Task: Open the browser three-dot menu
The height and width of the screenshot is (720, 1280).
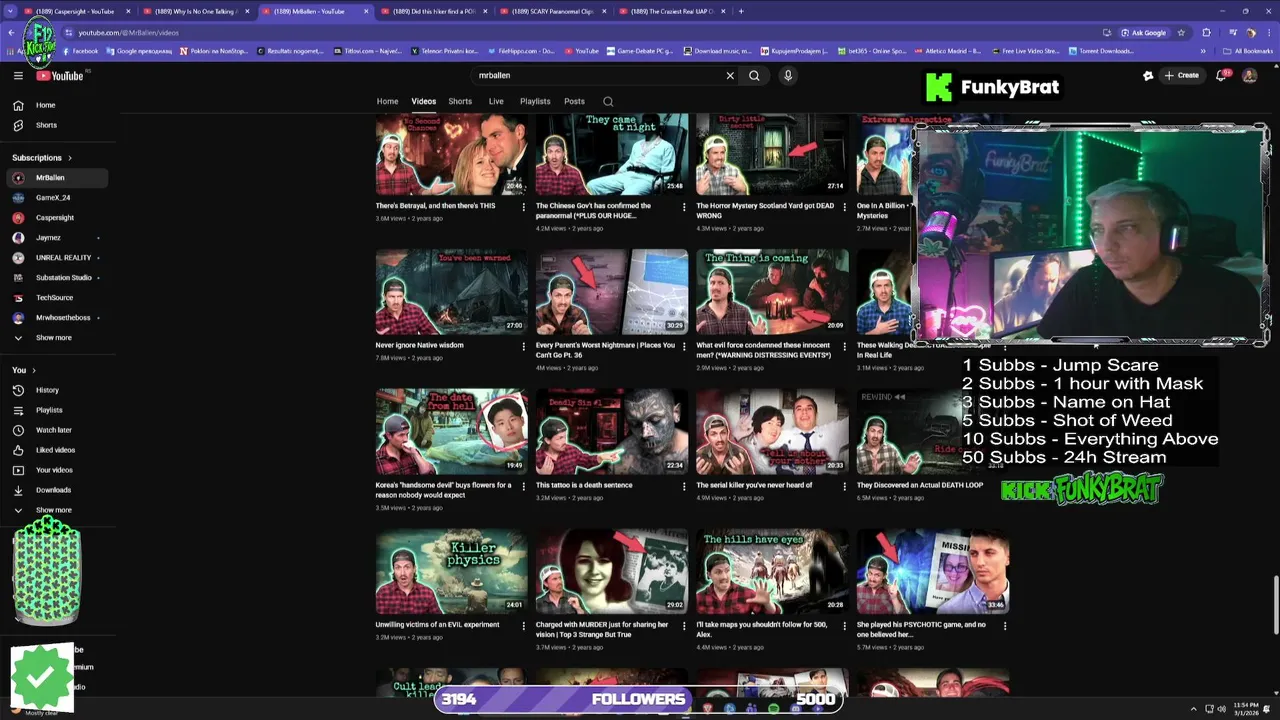Action: pyautogui.click(x=1268, y=32)
